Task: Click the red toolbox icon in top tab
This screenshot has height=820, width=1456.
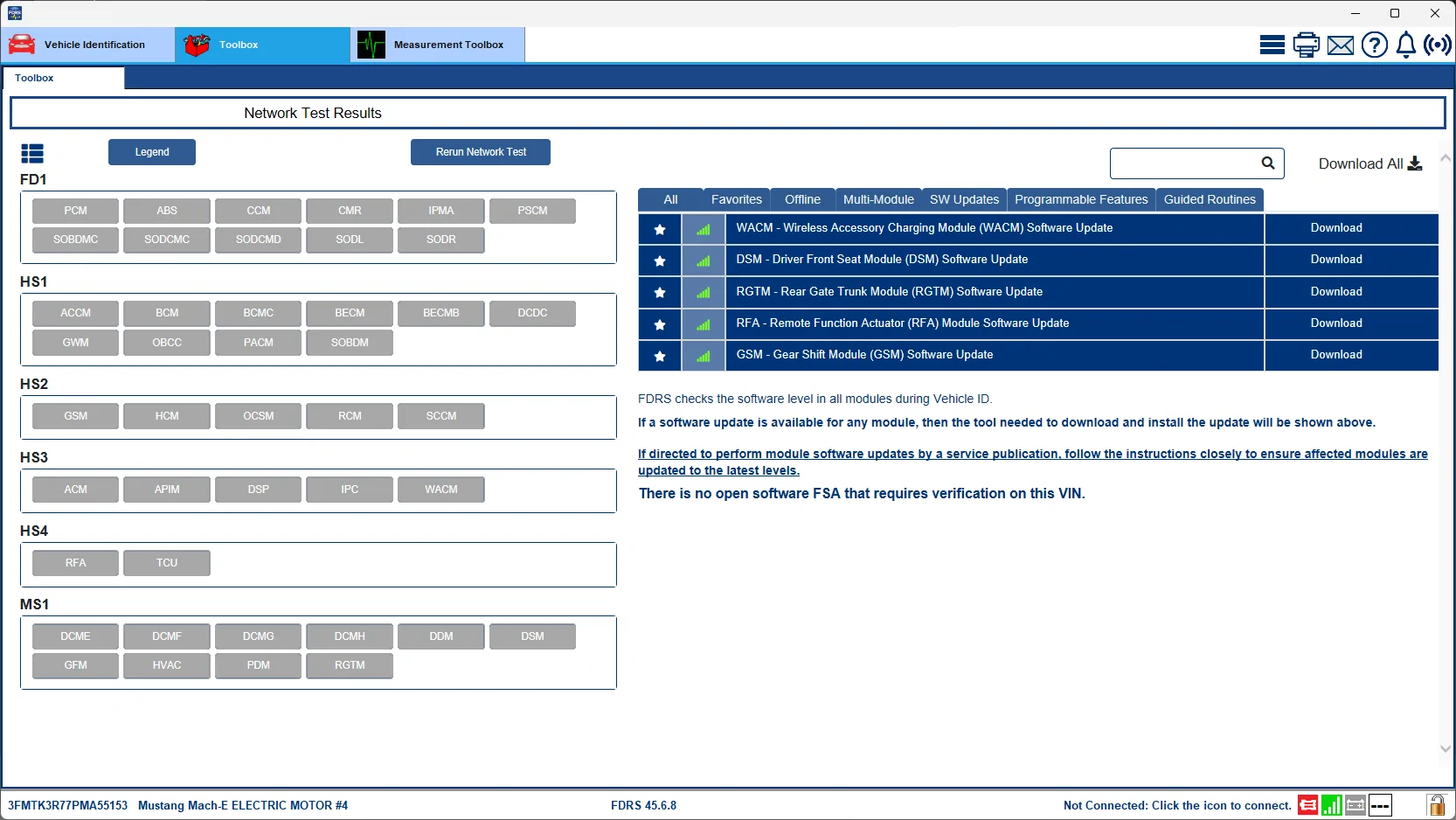Action: click(x=197, y=45)
